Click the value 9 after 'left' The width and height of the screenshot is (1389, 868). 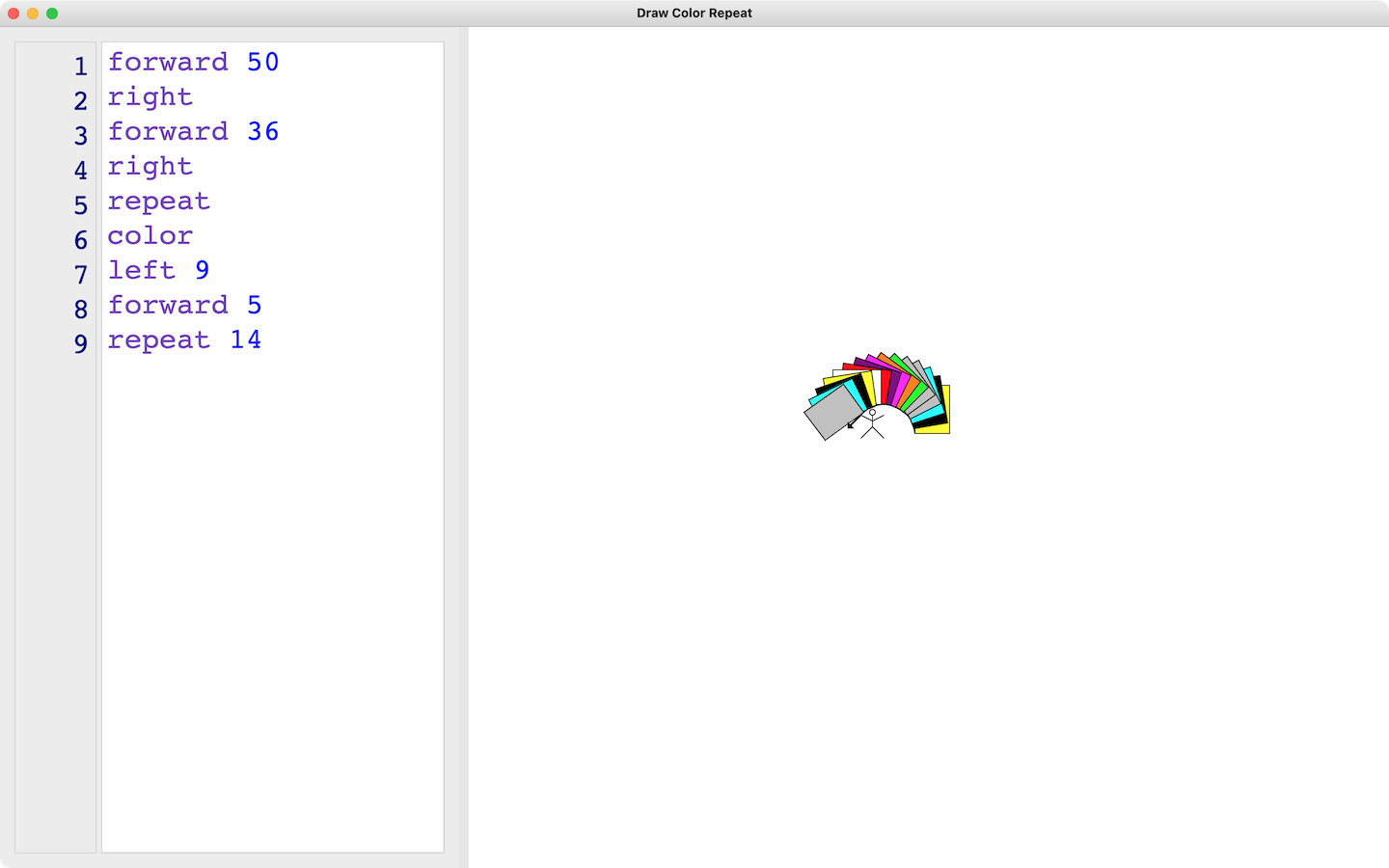click(202, 271)
